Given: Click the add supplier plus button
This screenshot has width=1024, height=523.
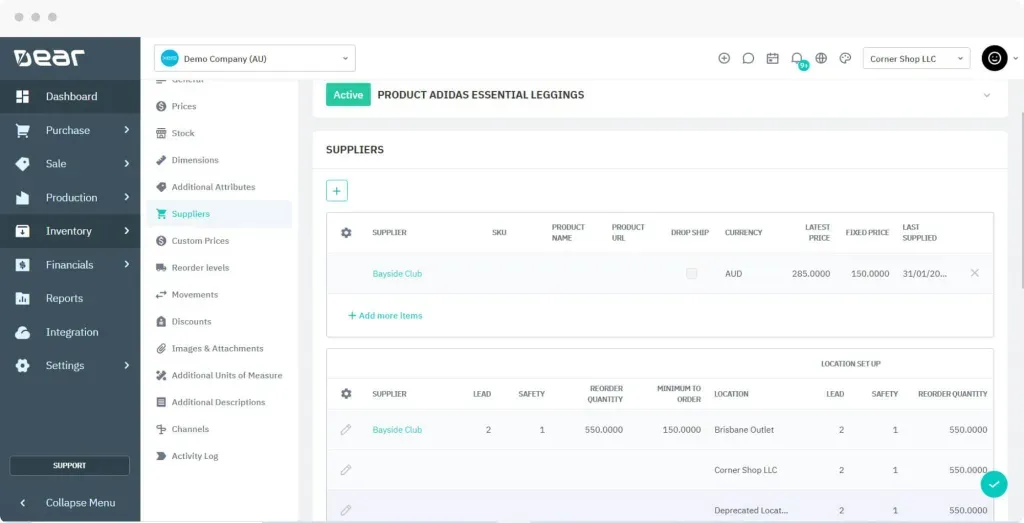Looking at the screenshot, I should pyautogui.click(x=337, y=190).
